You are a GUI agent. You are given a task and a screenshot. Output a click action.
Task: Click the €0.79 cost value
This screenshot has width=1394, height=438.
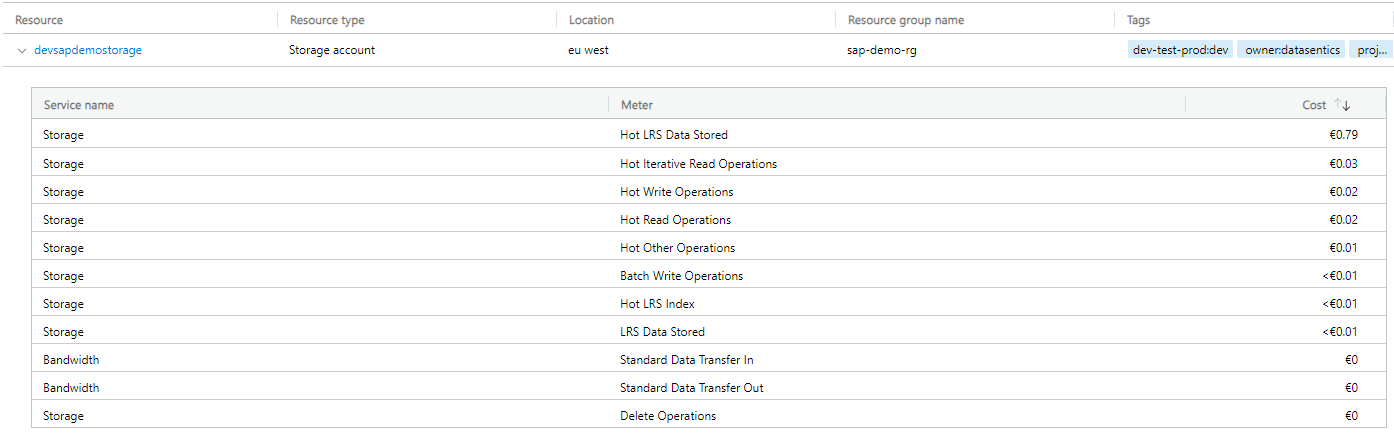1343,135
